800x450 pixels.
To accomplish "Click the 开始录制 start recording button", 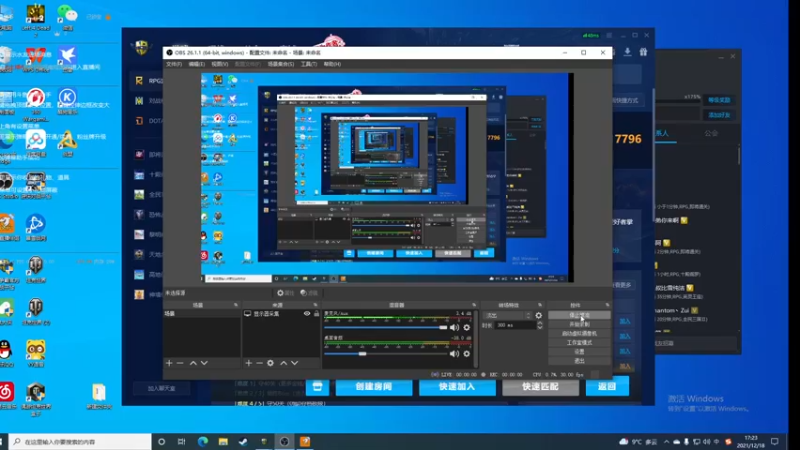I will click(x=579, y=324).
